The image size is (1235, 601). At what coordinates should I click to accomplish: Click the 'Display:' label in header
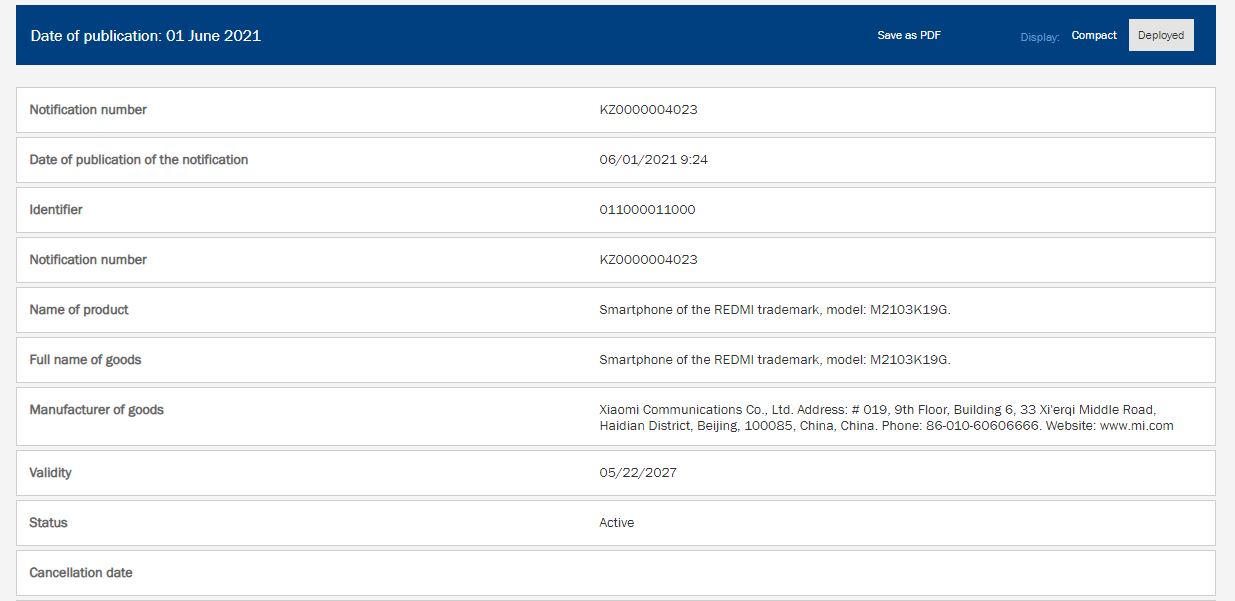click(x=1039, y=37)
